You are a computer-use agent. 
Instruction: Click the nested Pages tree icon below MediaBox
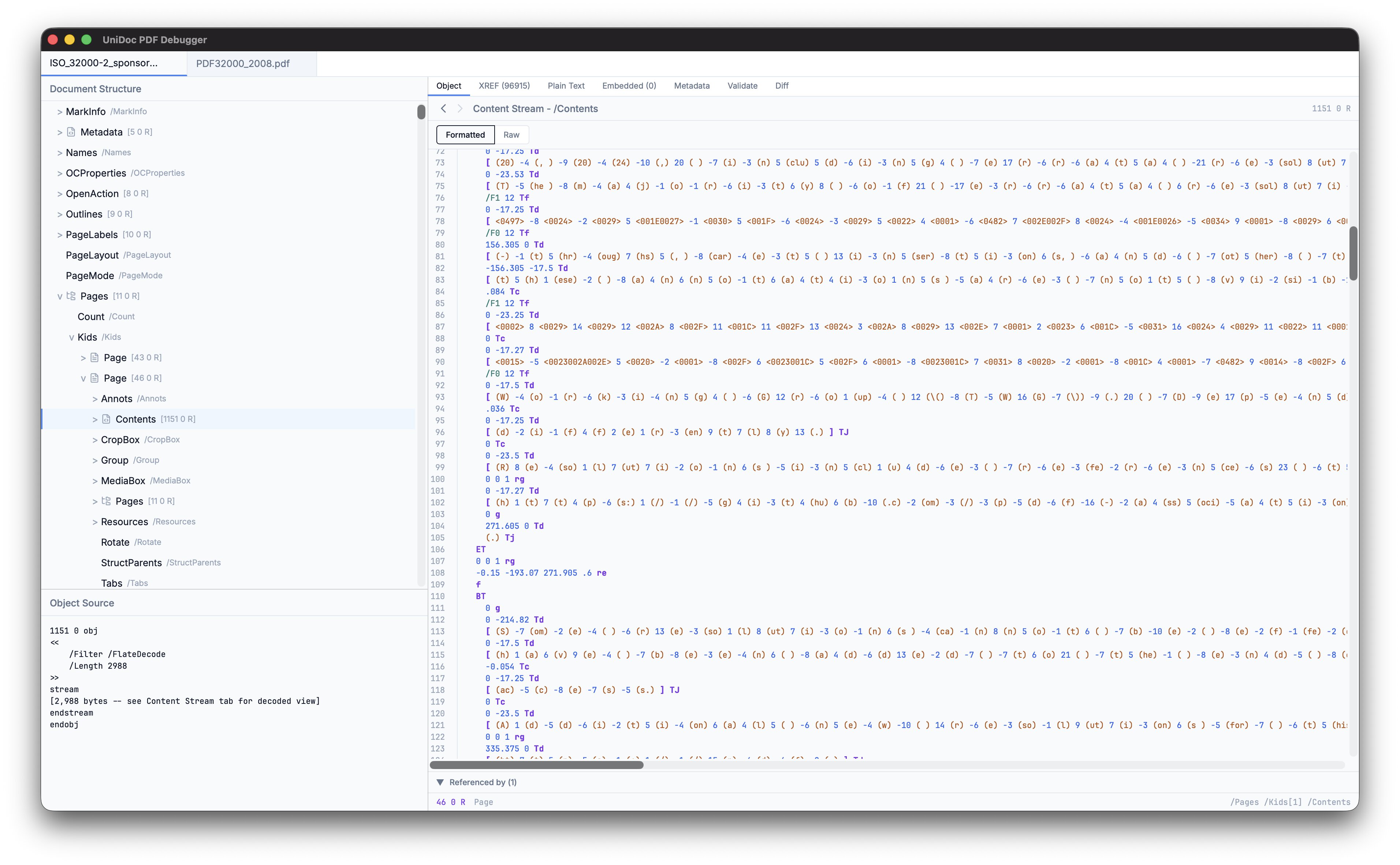click(107, 501)
